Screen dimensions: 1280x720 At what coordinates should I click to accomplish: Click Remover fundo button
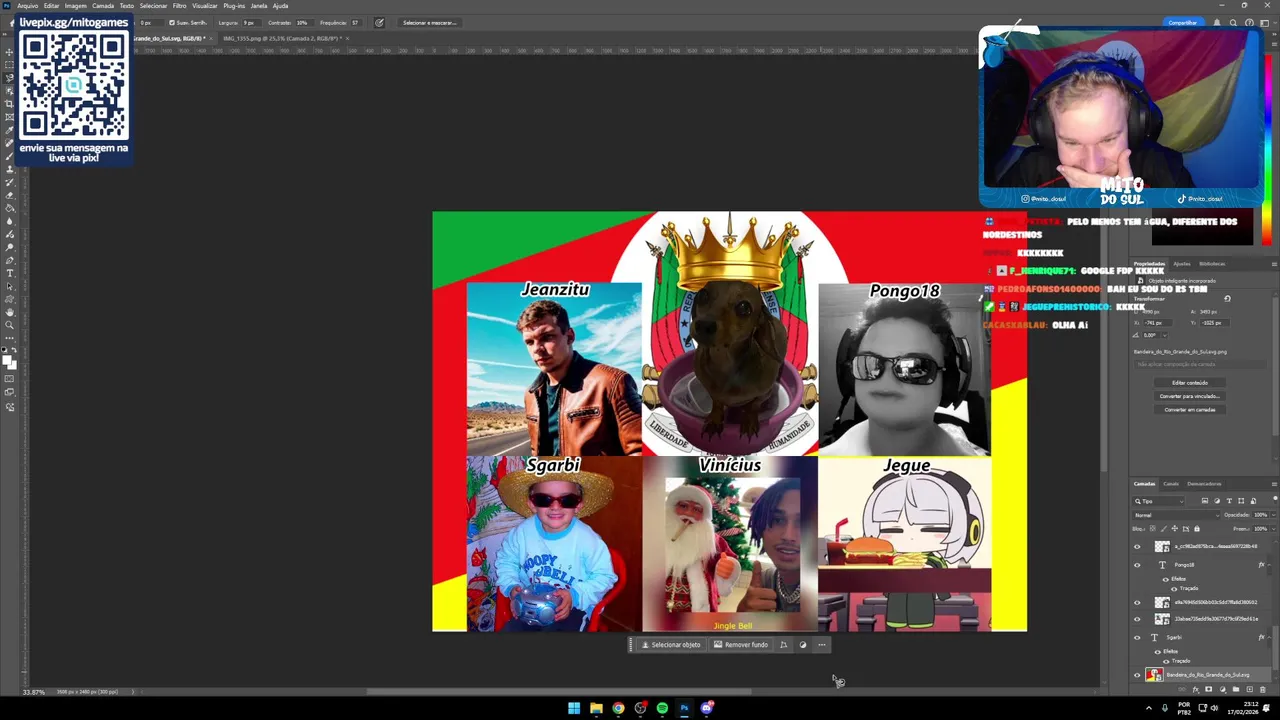(x=741, y=645)
